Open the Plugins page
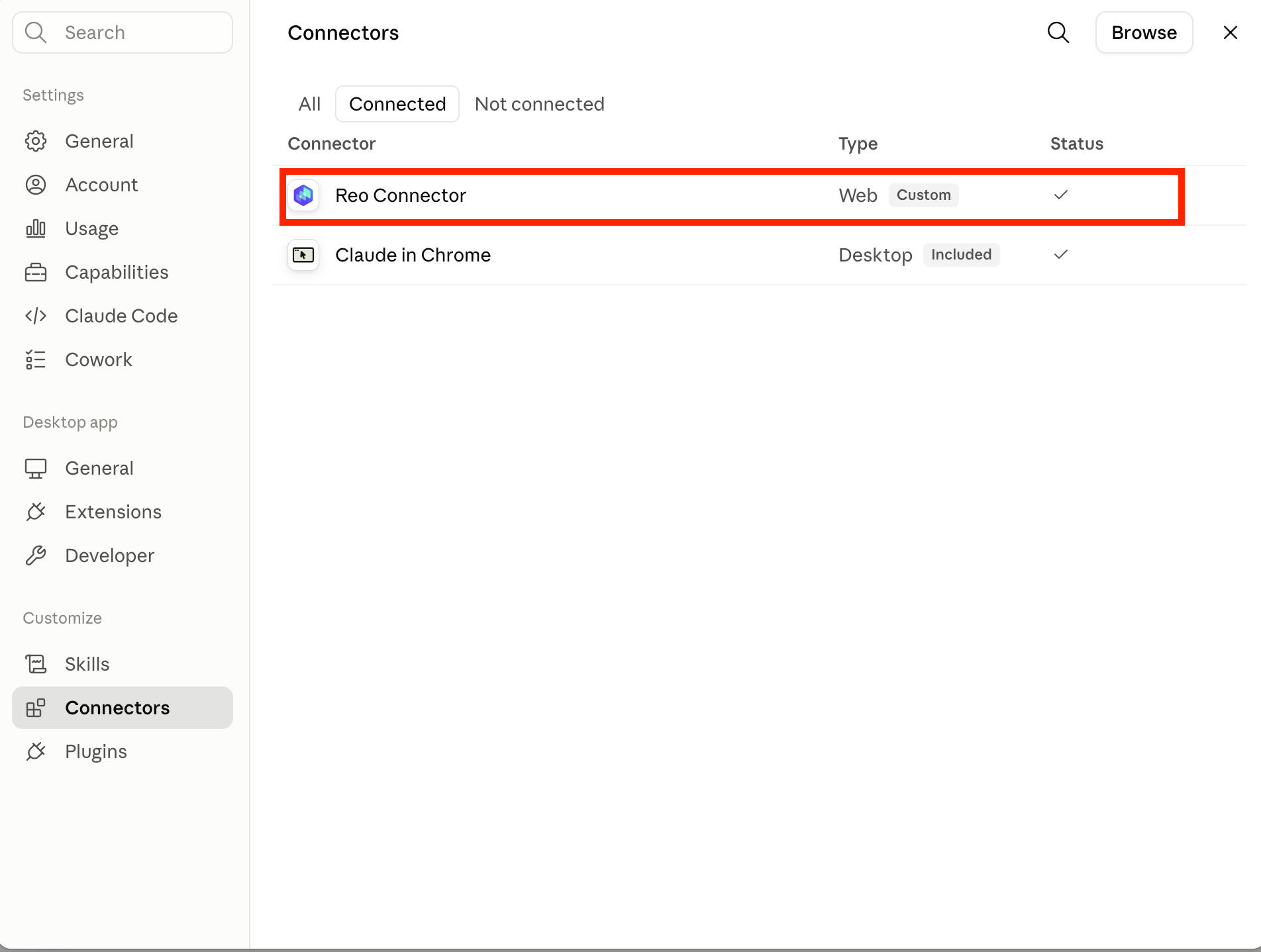 point(123,751)
